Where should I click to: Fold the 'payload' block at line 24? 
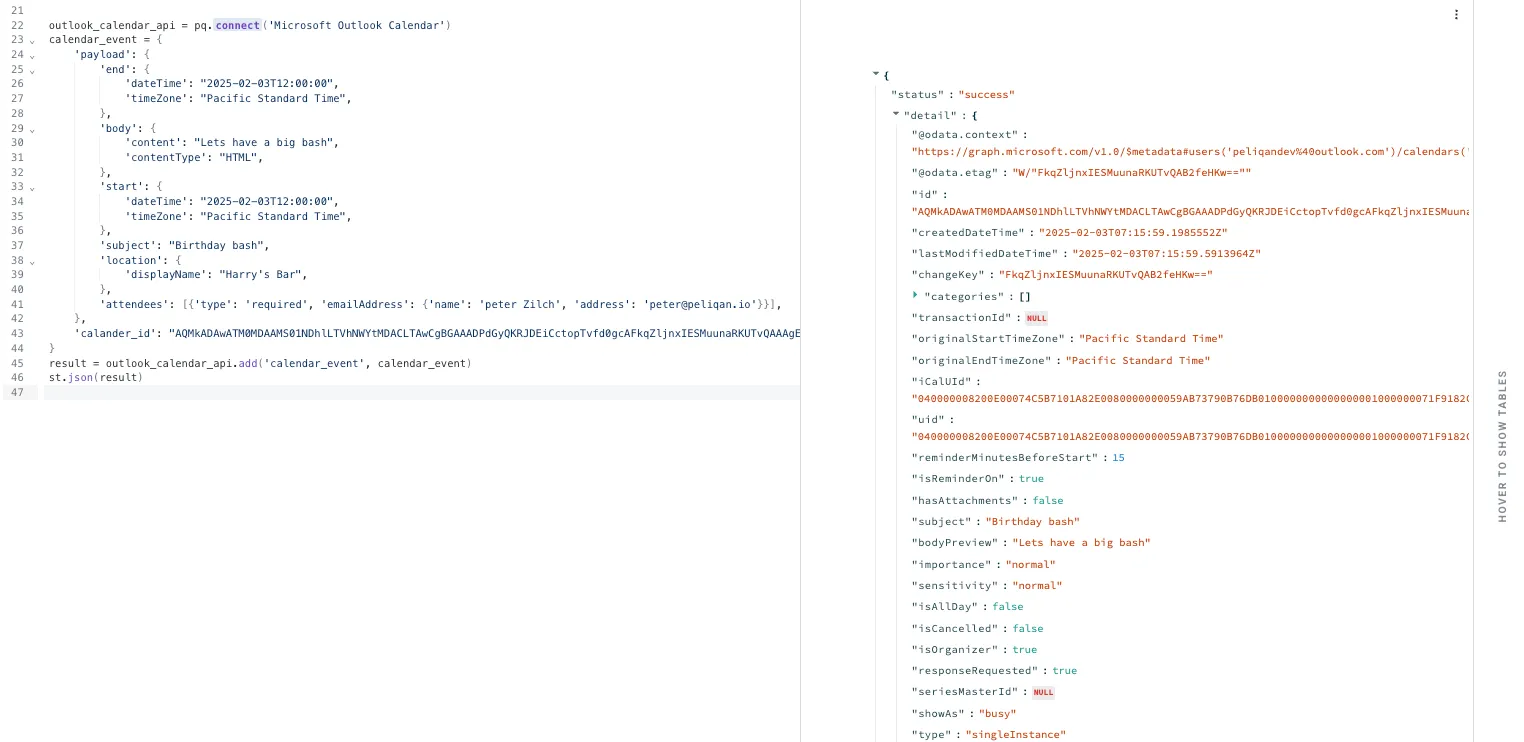(32, 55)
